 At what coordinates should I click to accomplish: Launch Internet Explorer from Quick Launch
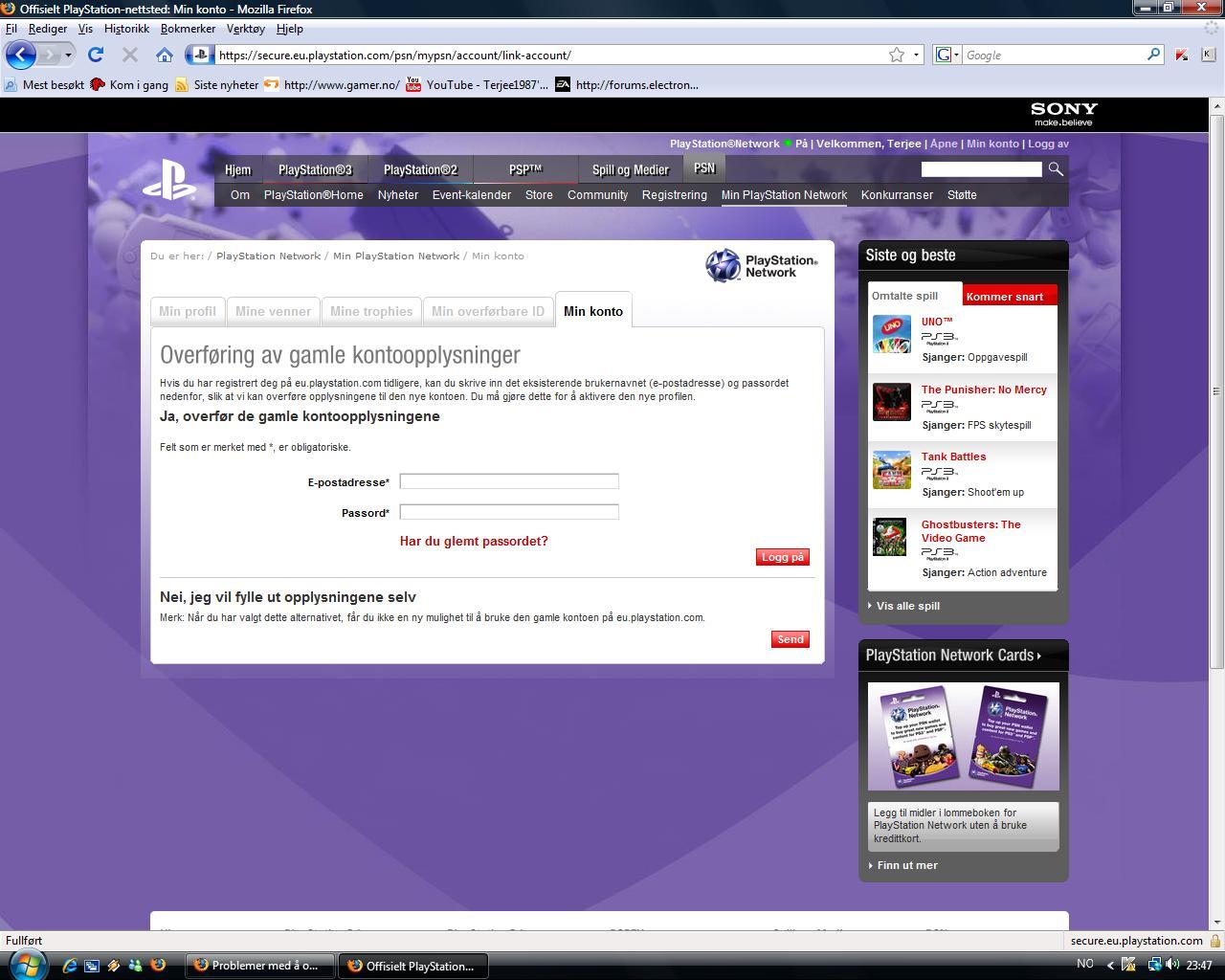(69, 965)
